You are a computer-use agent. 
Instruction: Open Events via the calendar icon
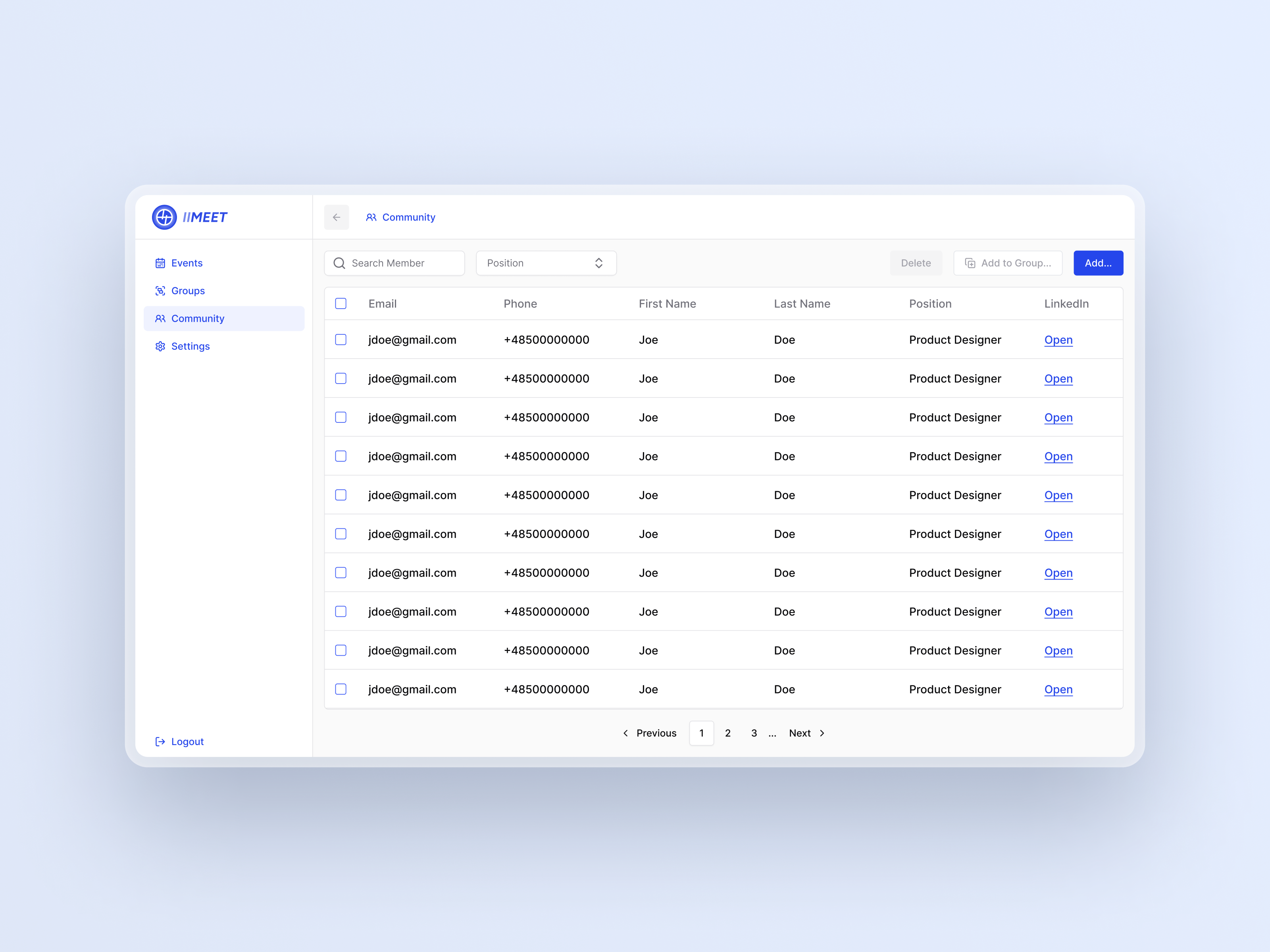tap(160, 263)
